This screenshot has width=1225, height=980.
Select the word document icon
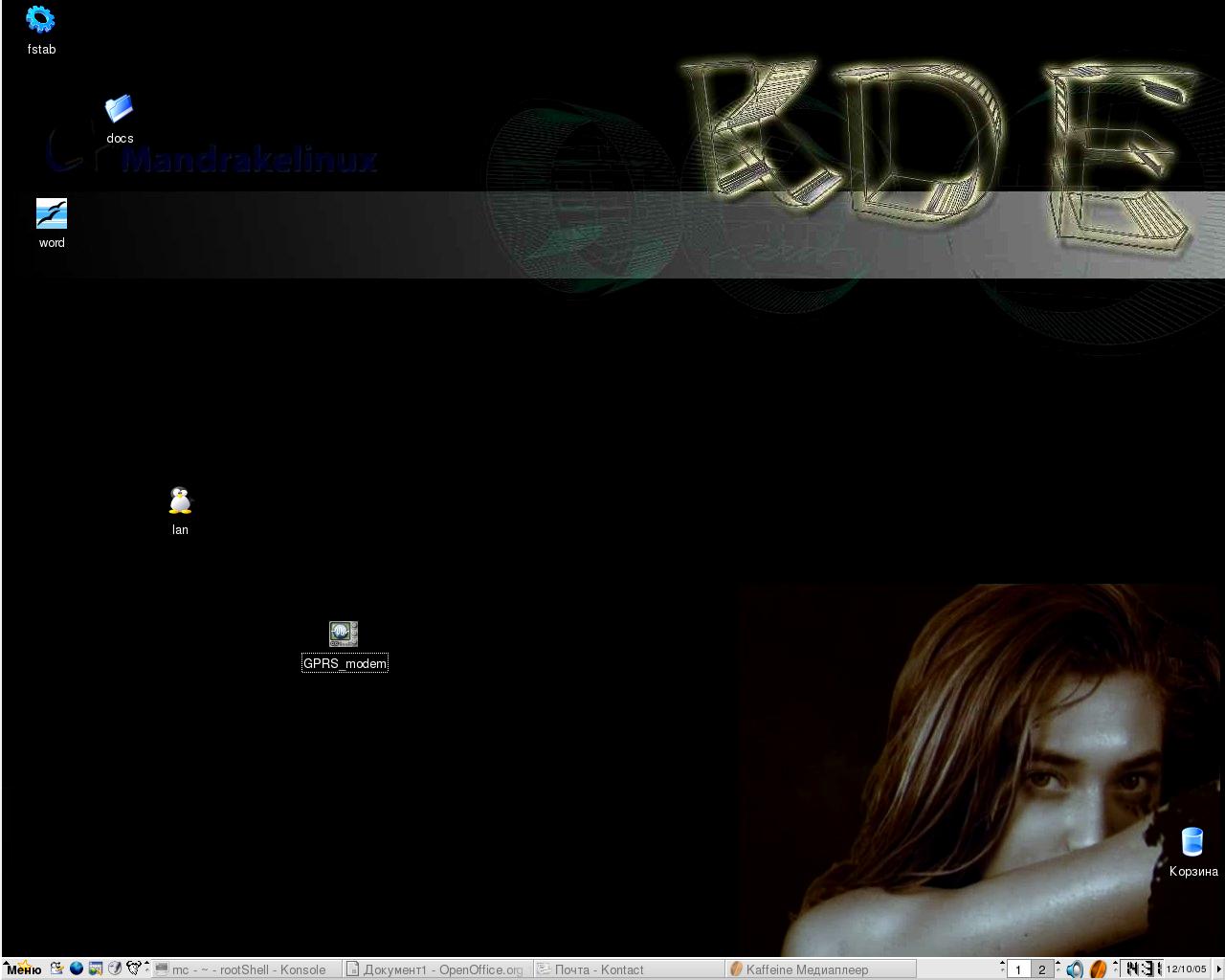[52, 214]
